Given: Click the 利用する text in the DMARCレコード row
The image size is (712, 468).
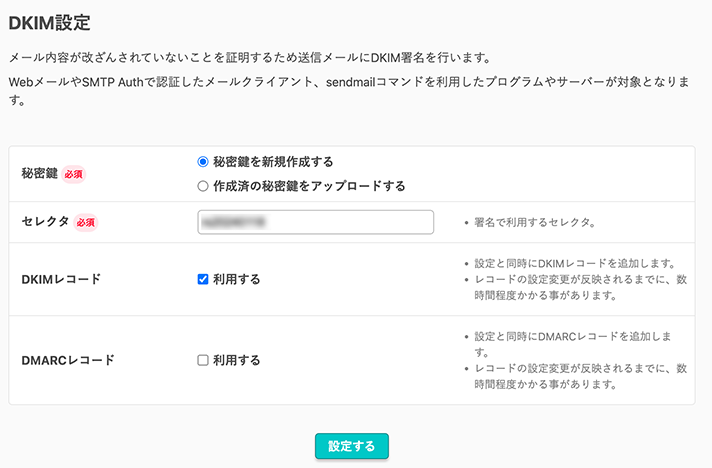Looking at the screenshot, I should [x=236, y=360].
